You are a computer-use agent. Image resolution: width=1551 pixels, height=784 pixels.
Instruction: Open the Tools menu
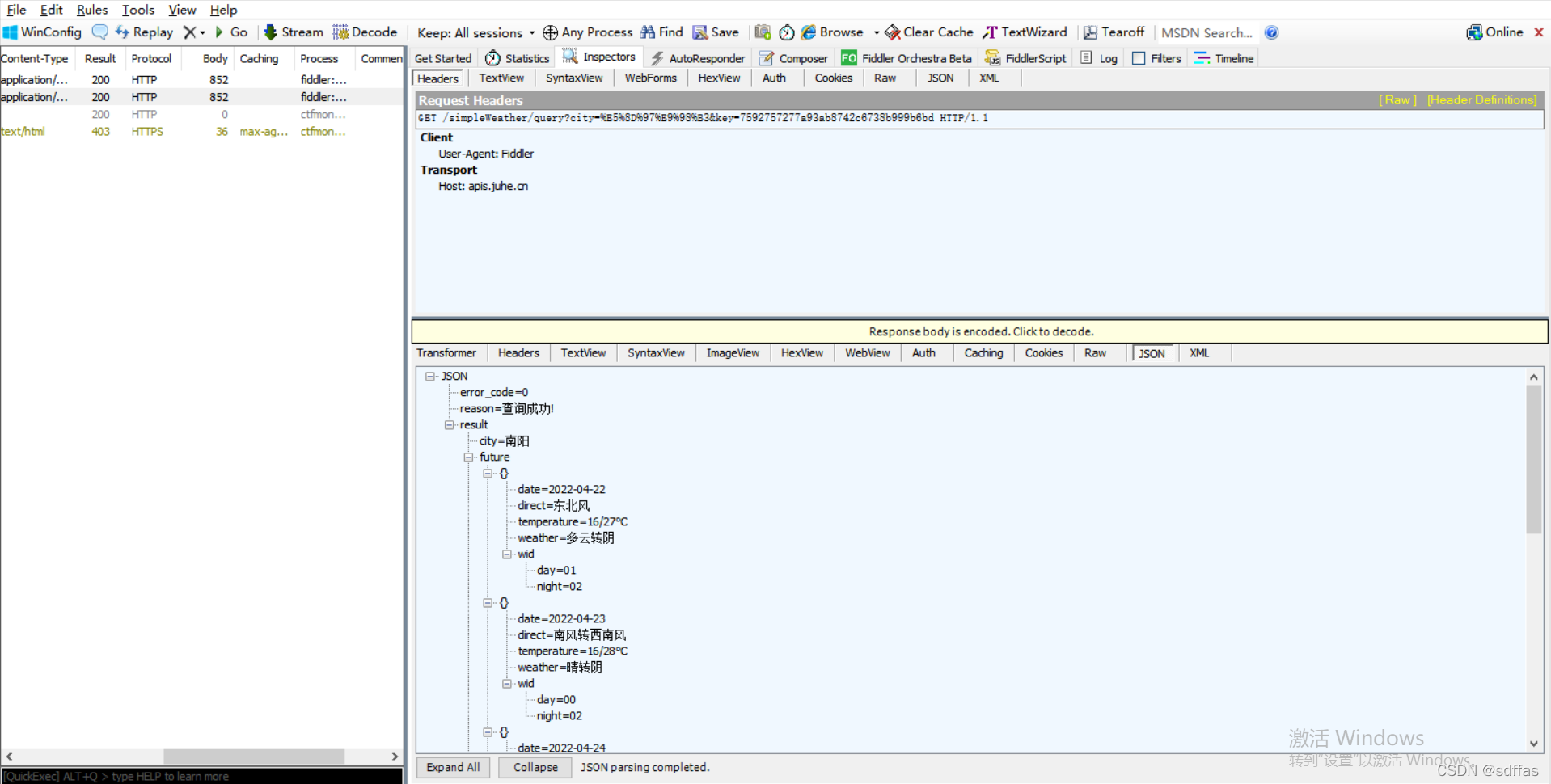137,10
